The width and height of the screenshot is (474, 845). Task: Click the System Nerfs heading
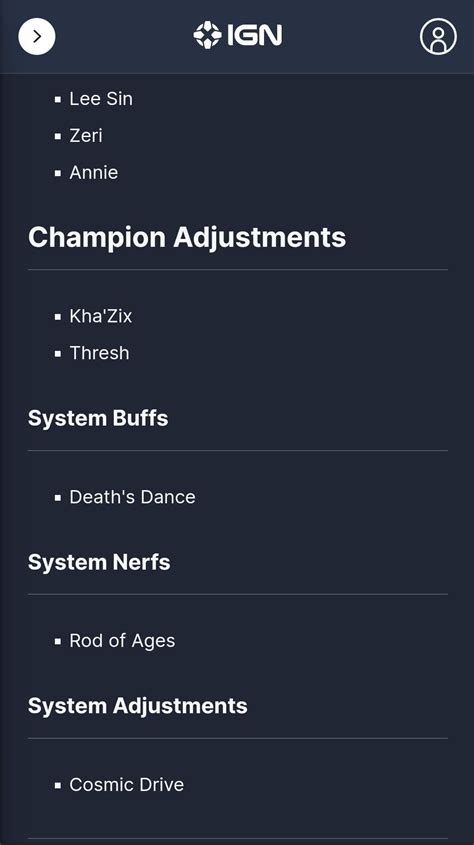99,562
